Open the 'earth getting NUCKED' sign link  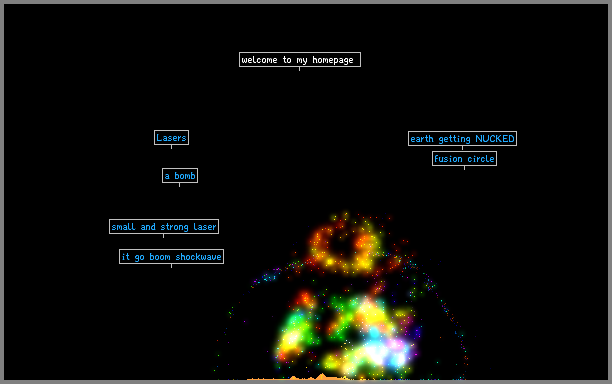point(463,139)
